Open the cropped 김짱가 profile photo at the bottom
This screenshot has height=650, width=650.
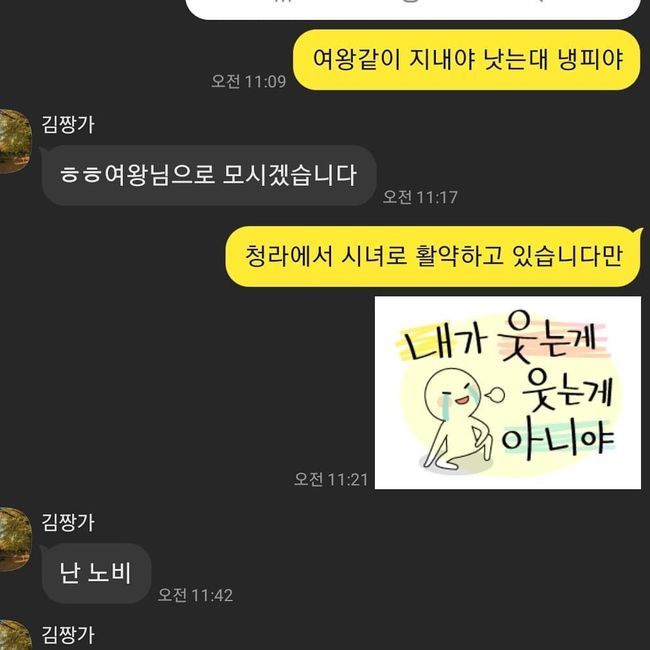tap(15, 635)
